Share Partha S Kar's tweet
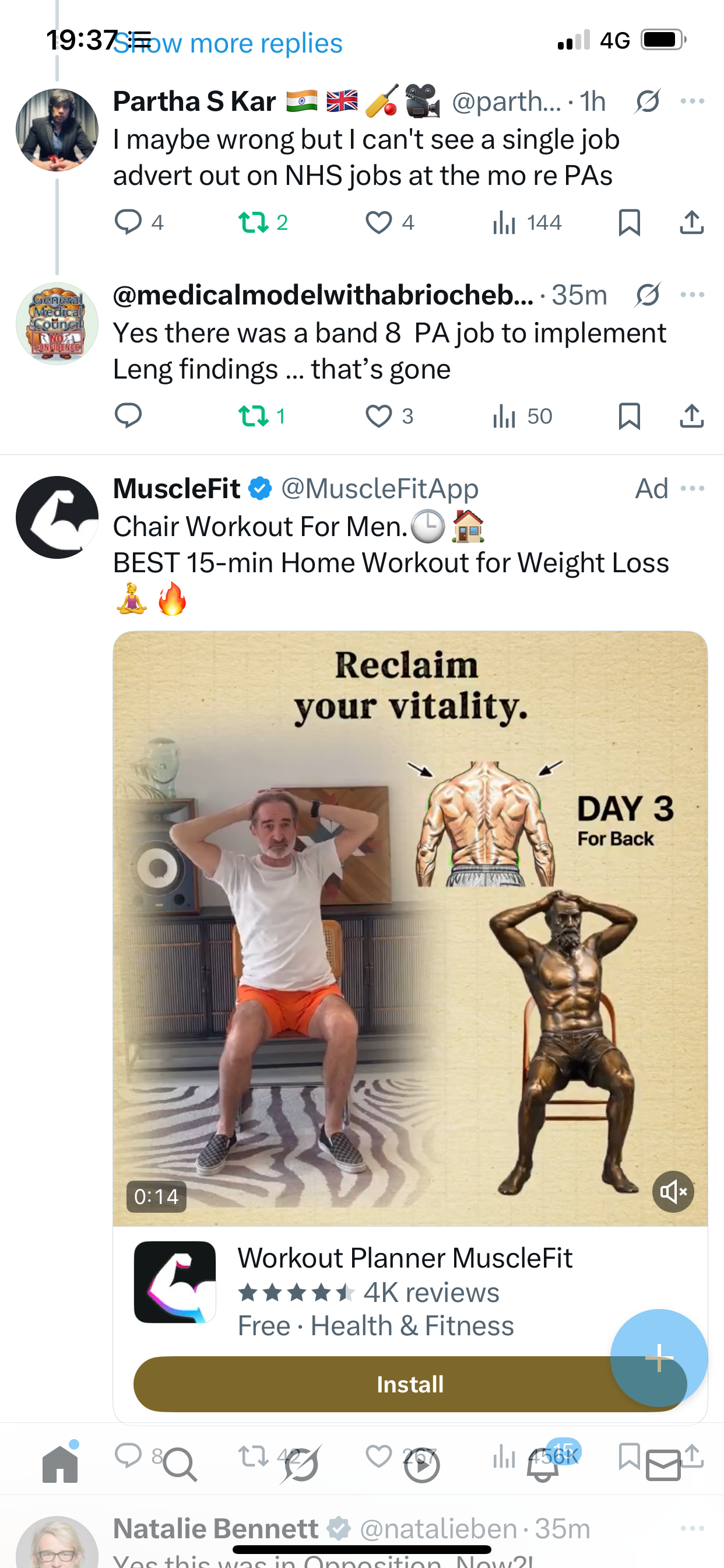 692,222
